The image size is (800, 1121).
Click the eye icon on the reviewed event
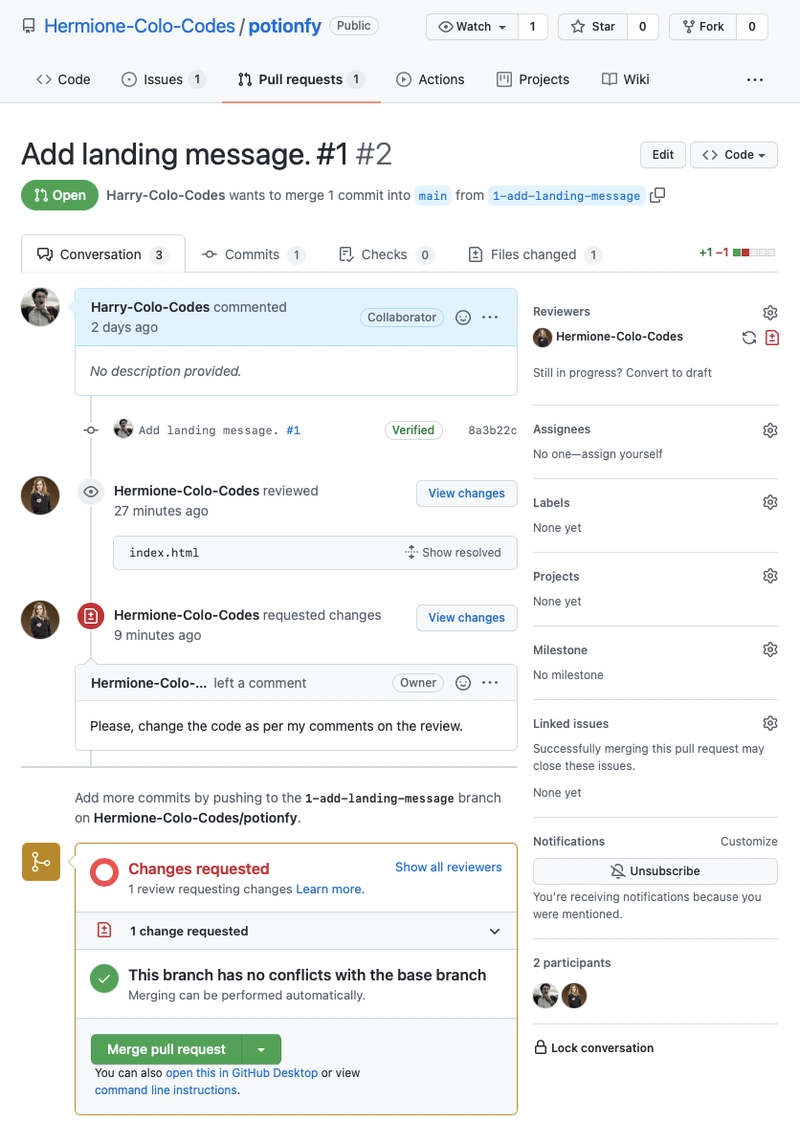[91, 492]
